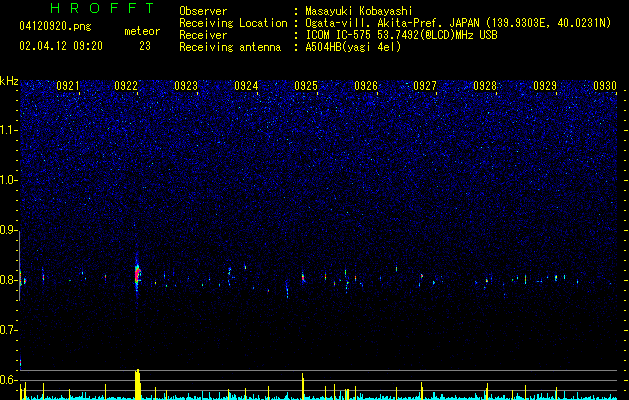Image resolution: width=629 pixels, height=400 pixels.
Task: Click the A504HB(yagi 4el) antenna text
Action: coord(353,47)
